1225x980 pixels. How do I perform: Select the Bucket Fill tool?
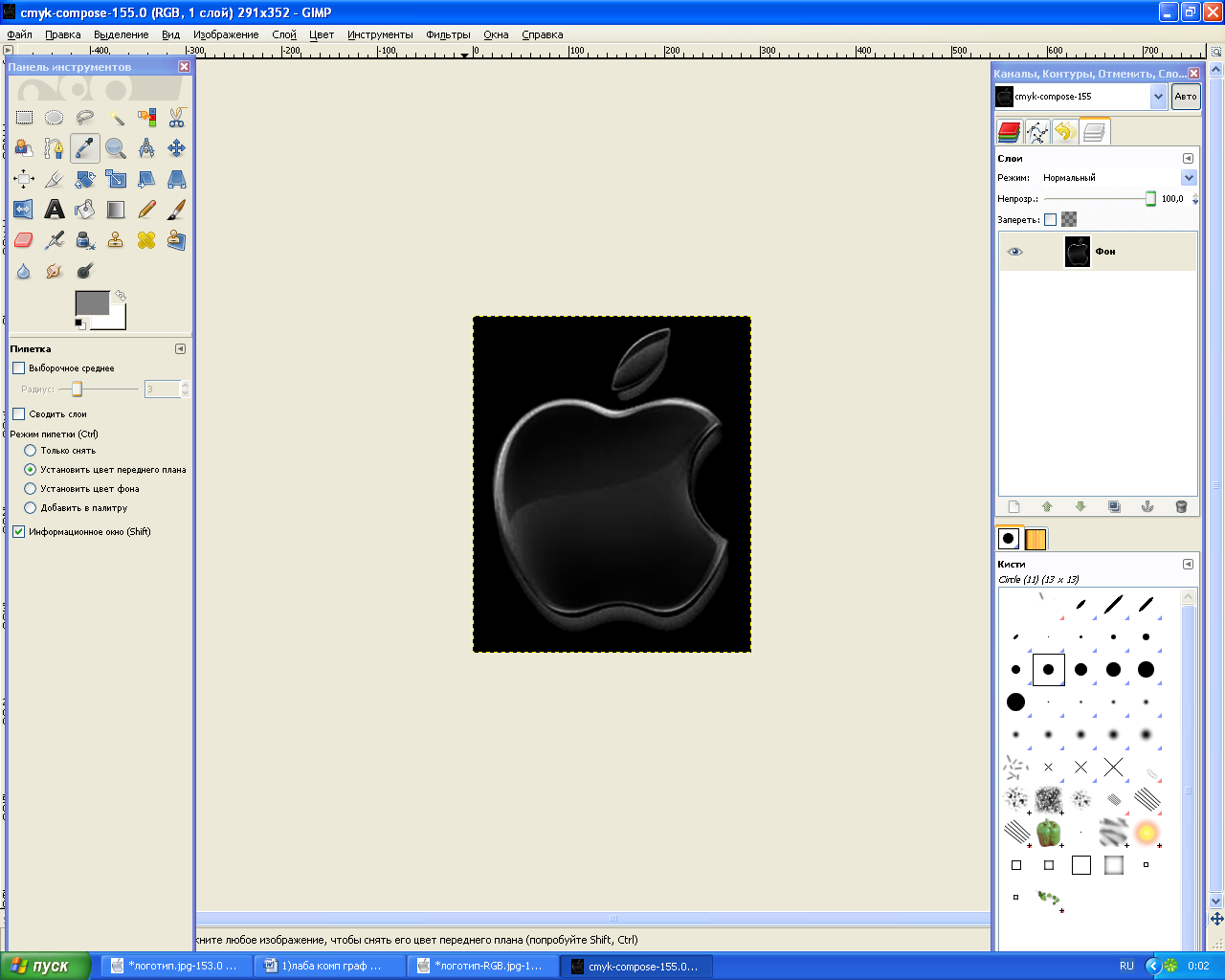coord(85,210)
